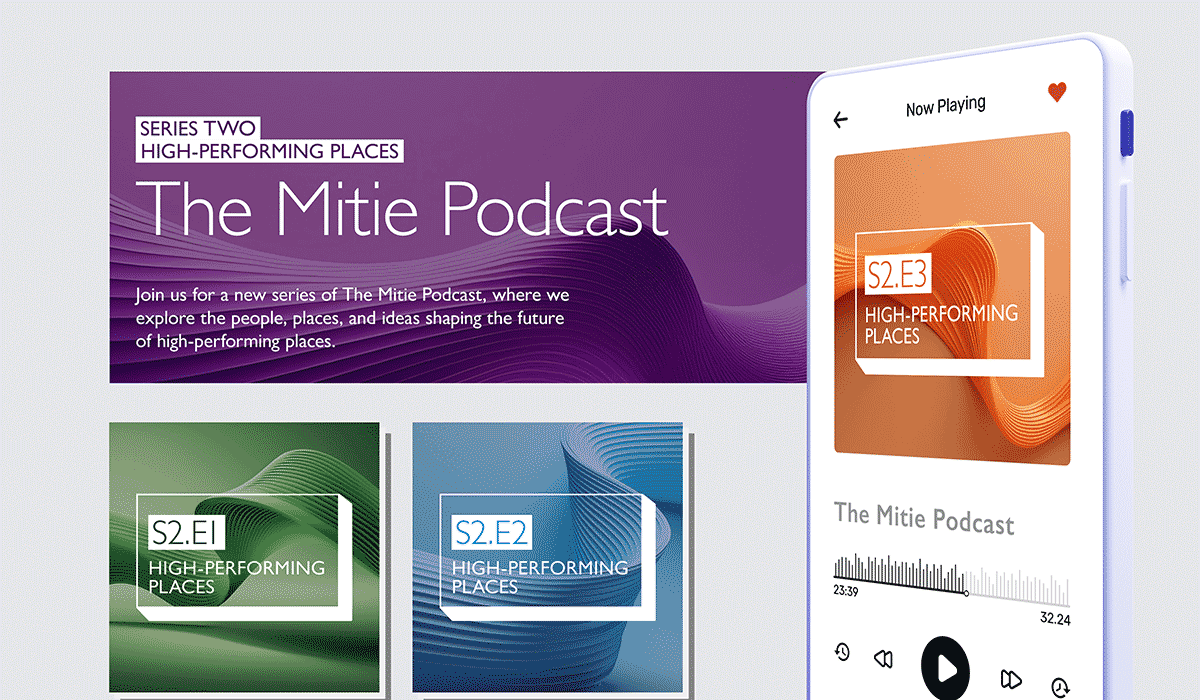Tap the back arrow in the player

pyautogui.click(x=840, y=120)
